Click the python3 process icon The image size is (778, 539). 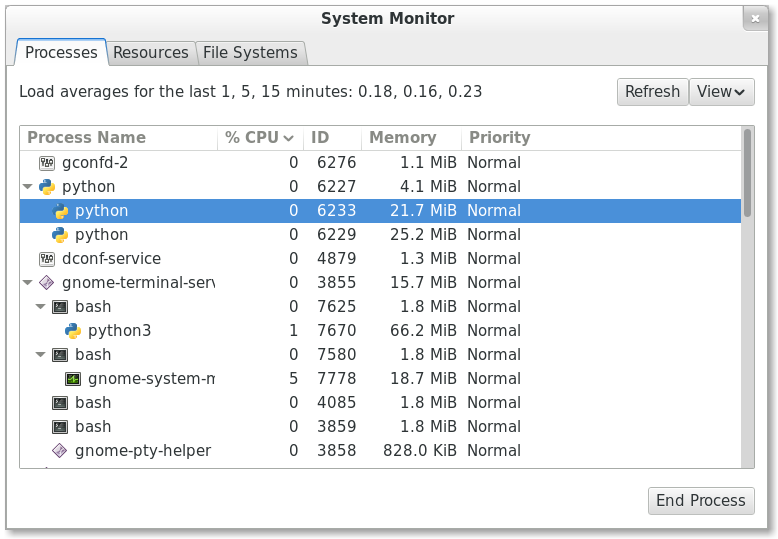coord(73,331)
